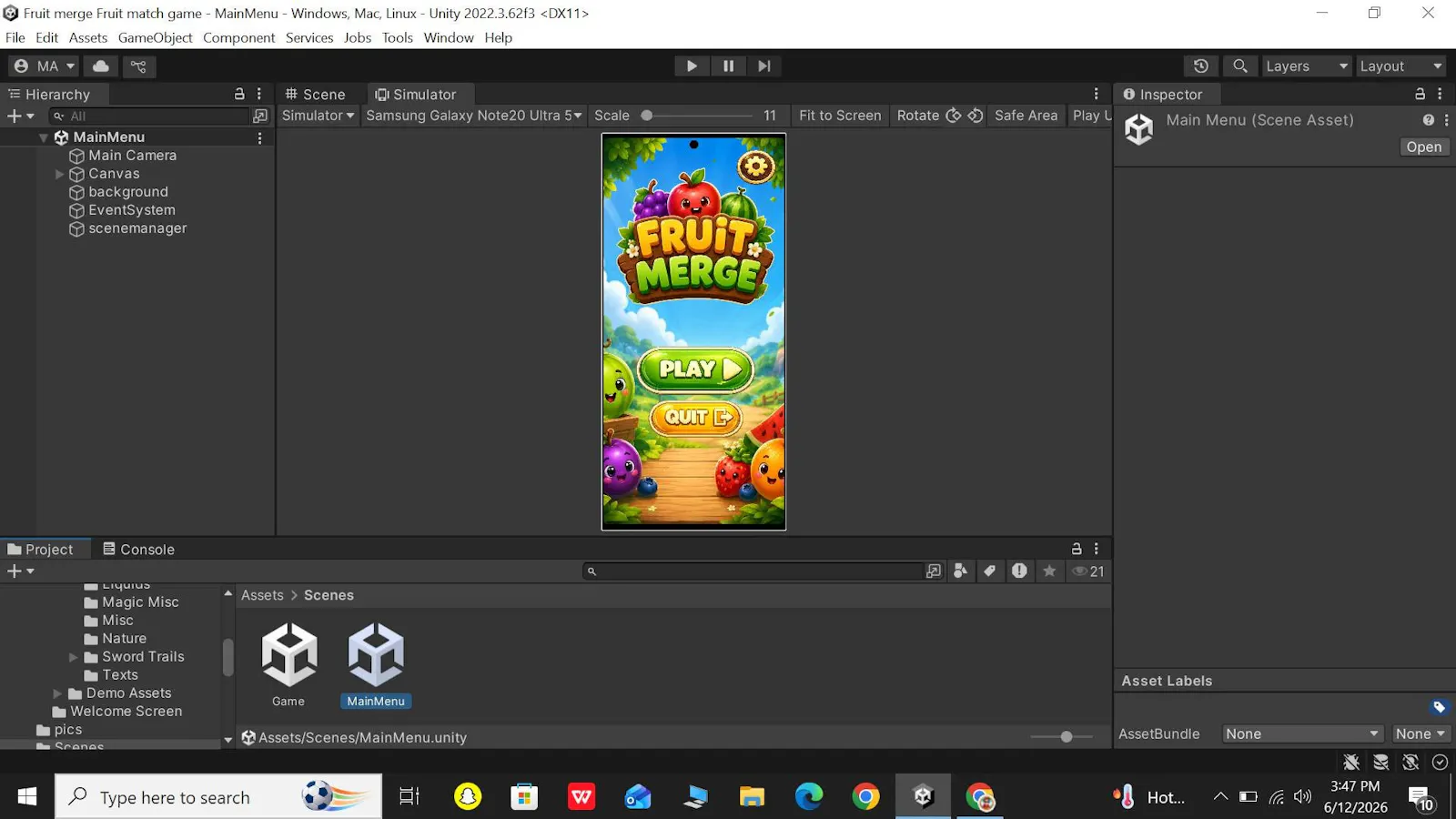Collapse the MainMenu scene in Hierarchy
1456x819 pixels.
(43, 137)
